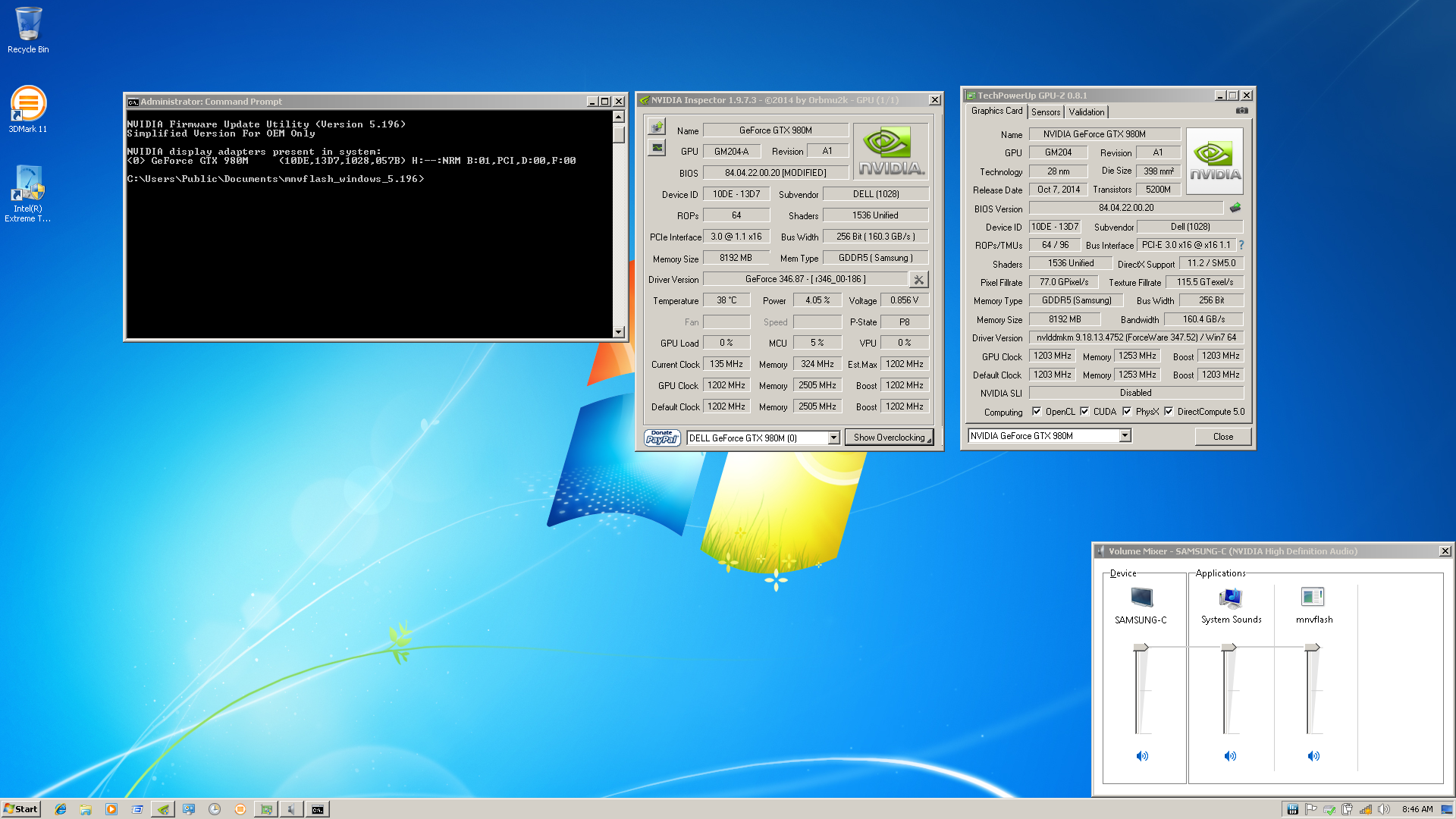Screen dimensions: 1456x819
Task: Click the BIOS save chip icon
Action: click(1235, 208)
